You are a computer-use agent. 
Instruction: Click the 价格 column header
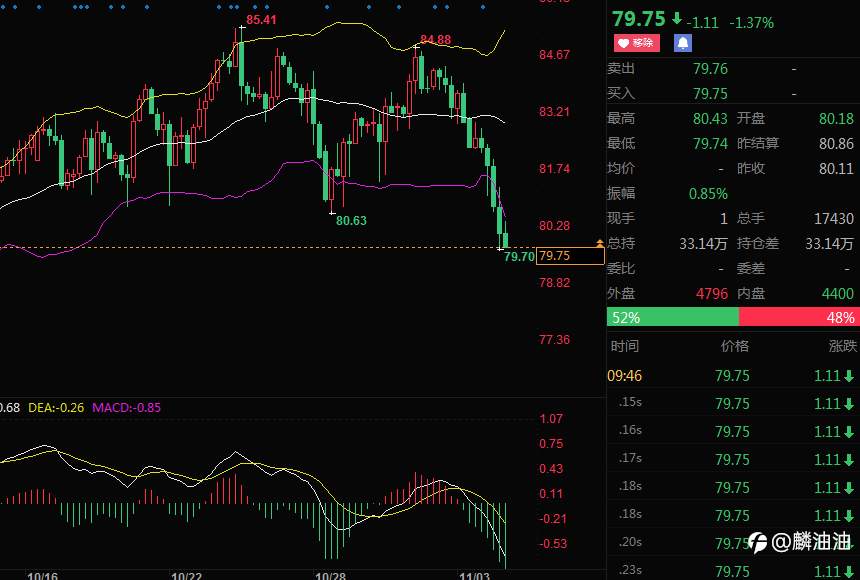click(x=735, y=346)
